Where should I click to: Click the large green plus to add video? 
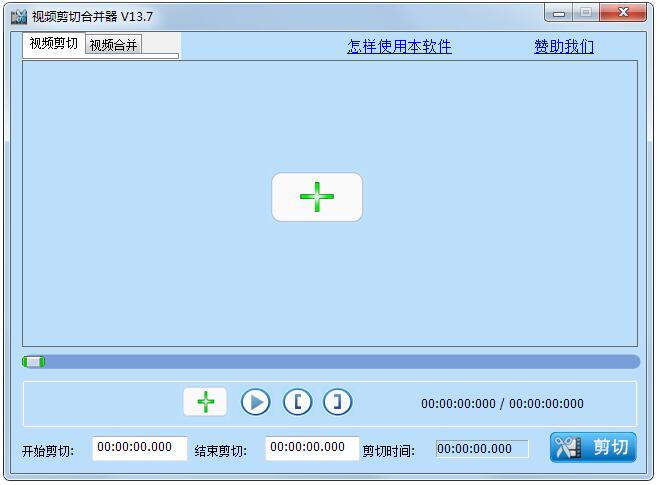click(317, 197)
